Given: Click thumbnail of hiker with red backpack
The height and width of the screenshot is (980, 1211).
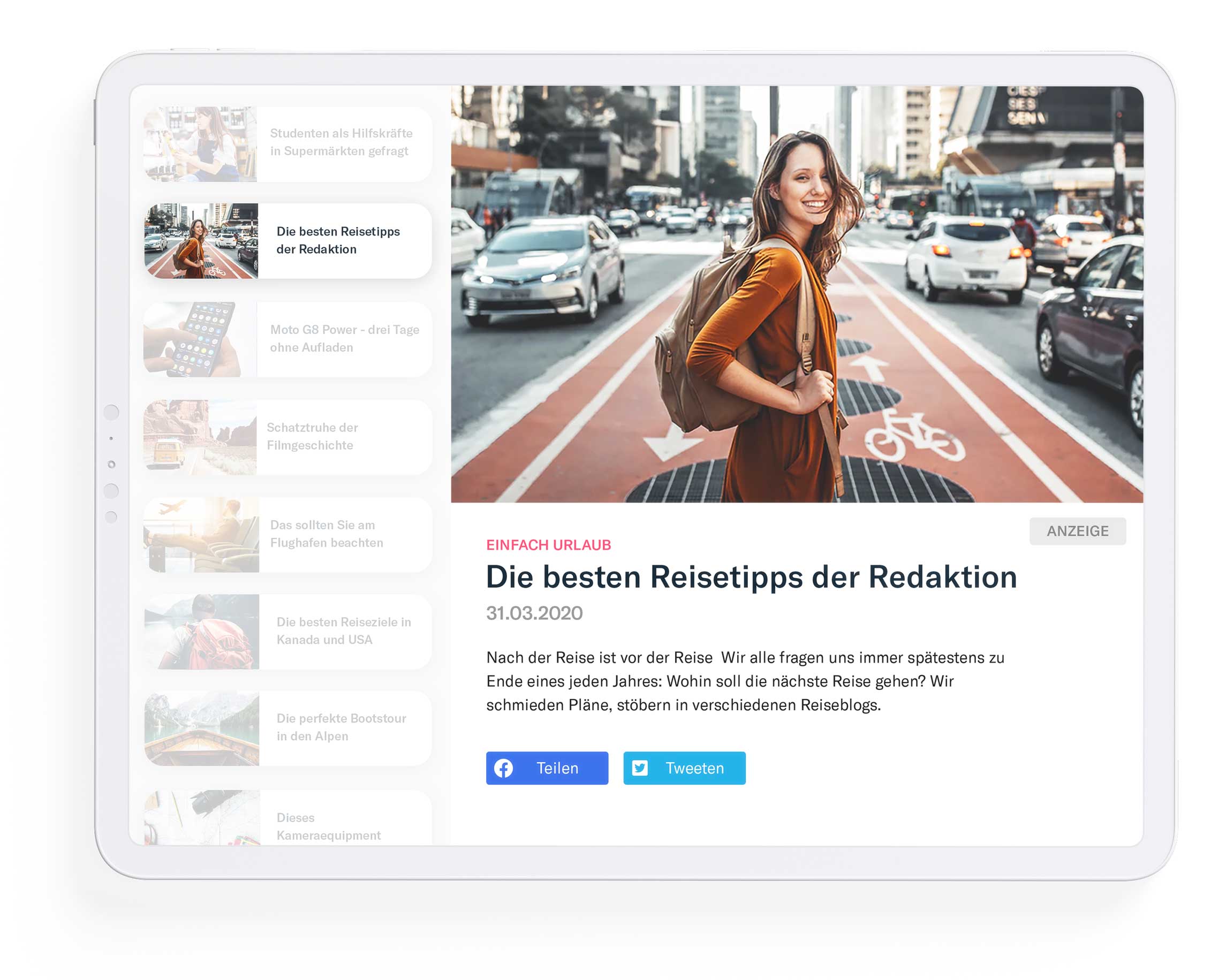Looking at the screenshot, I should pyautogui.click(x=201, y=631).
